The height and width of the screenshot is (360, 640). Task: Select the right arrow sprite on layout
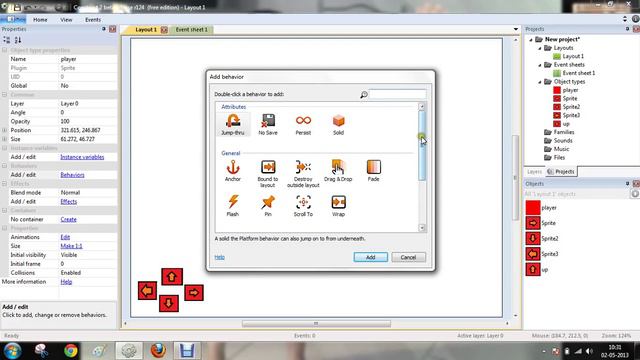(194, 293)
